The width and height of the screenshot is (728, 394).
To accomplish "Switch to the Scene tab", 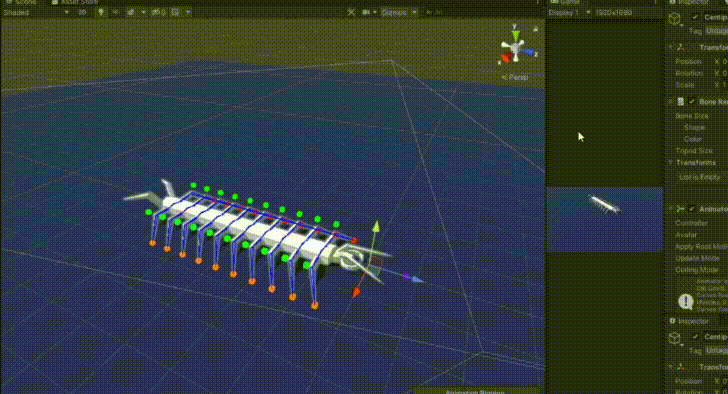I will click(x=22, y=2).
